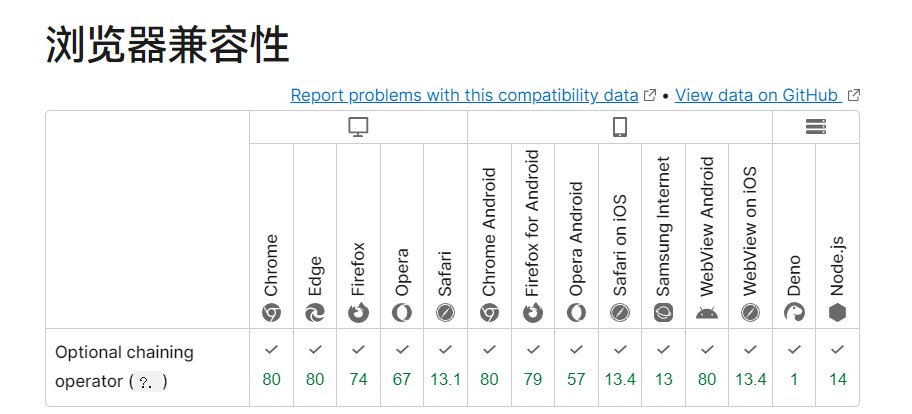Click the Optional chaining operator row header
Image resolution: width=912 pixels, height=414 pixels.
click(x=124, y=366)
